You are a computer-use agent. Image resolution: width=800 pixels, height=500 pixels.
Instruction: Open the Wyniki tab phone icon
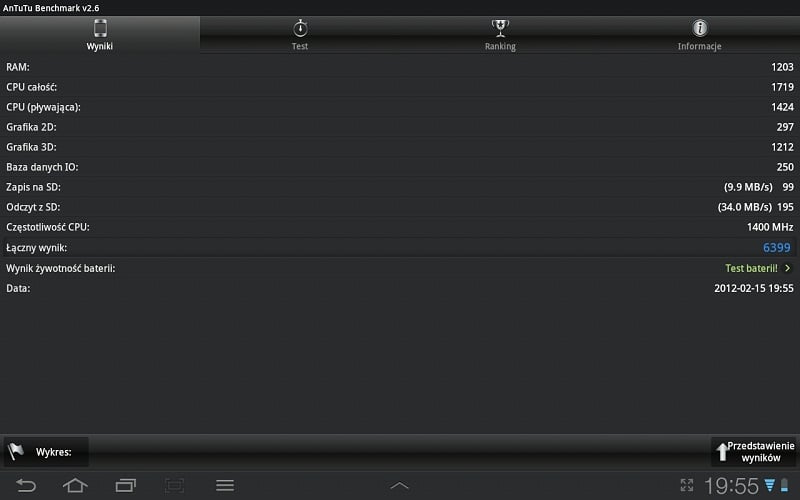point(100,28)
